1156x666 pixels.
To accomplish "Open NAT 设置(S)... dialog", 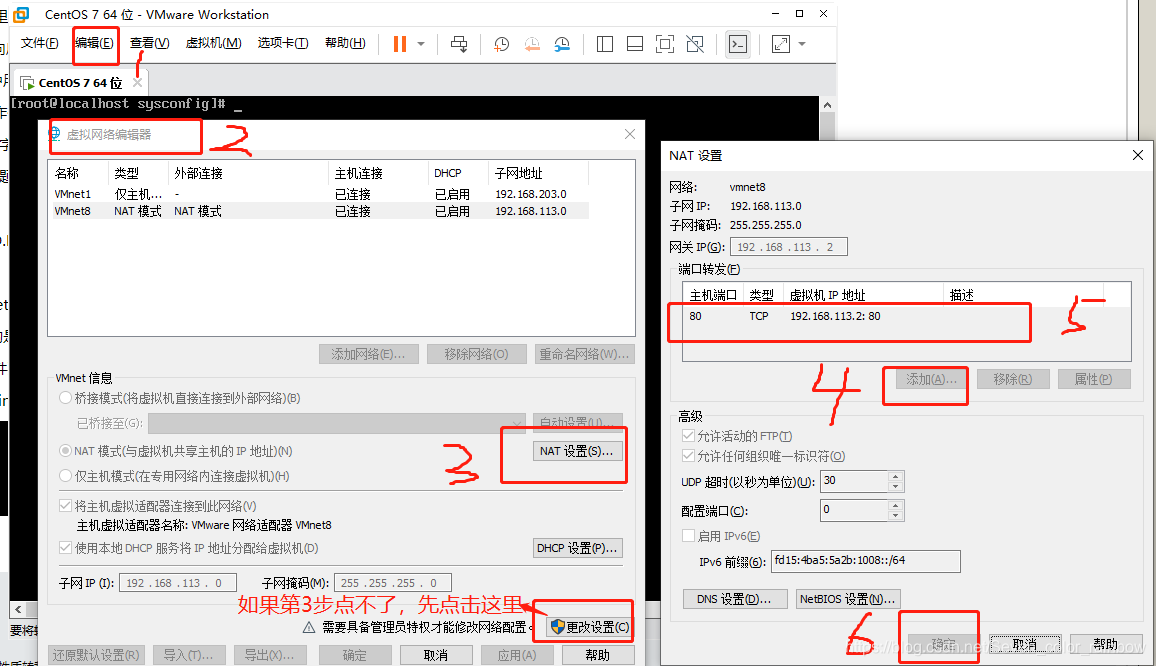I will pyautogui.click(x=577, y=451).
